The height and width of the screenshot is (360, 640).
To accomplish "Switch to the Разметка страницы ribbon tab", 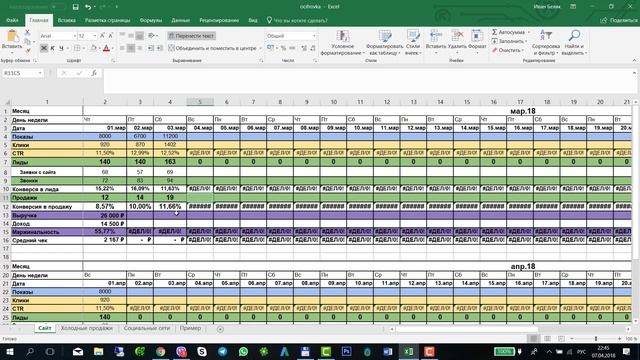I will pyautogui.click(x=107, y=20).
